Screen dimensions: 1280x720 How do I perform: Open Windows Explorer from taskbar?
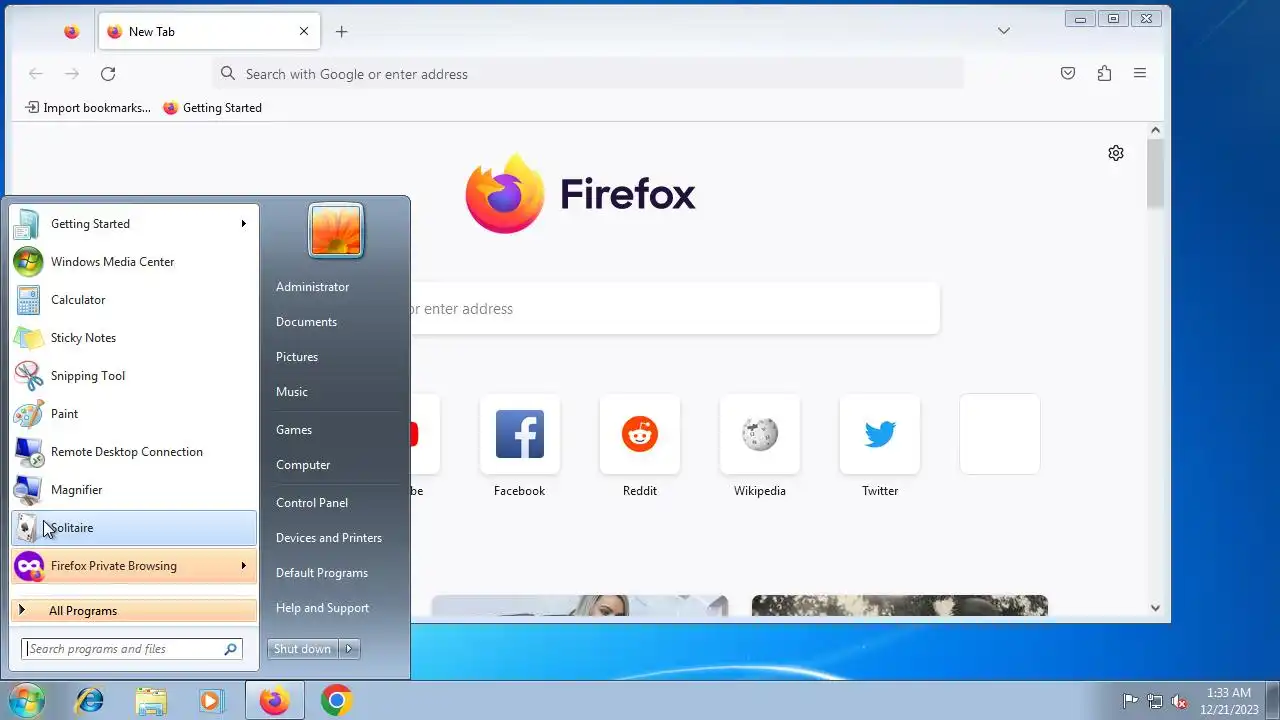pyautogui.click(x=151, y=701)
